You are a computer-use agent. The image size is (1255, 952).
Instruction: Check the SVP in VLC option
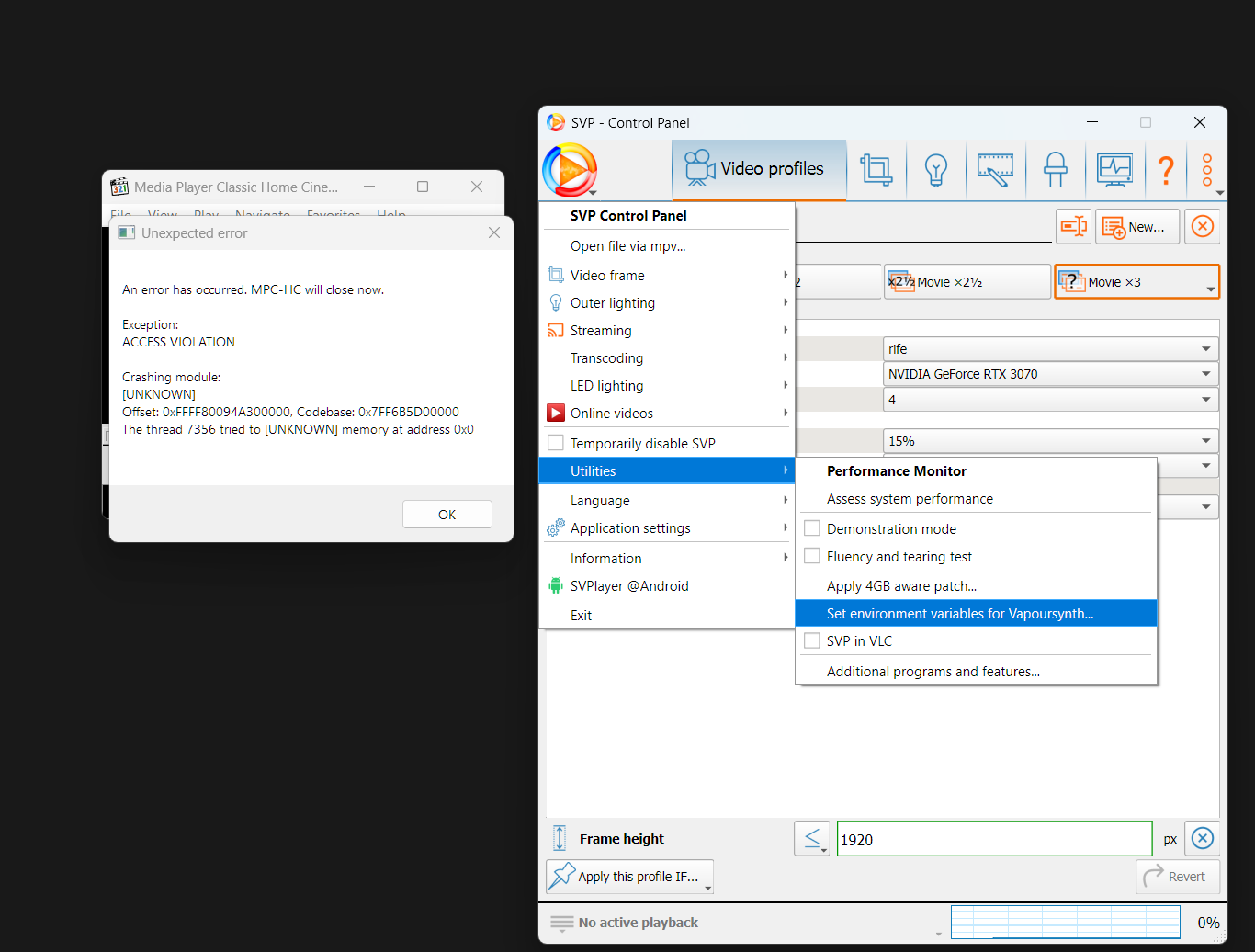coord(812,640)
